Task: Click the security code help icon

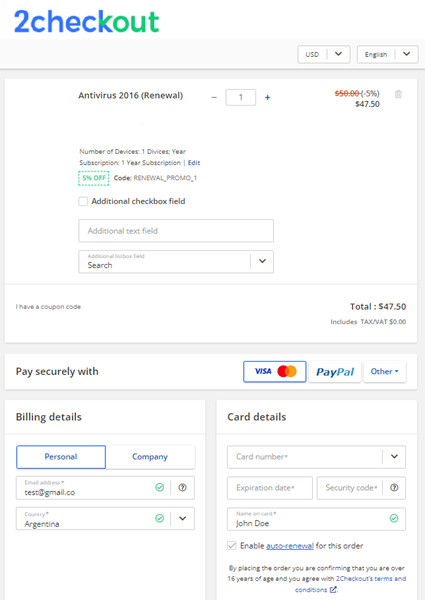Action: coord(394,488)
